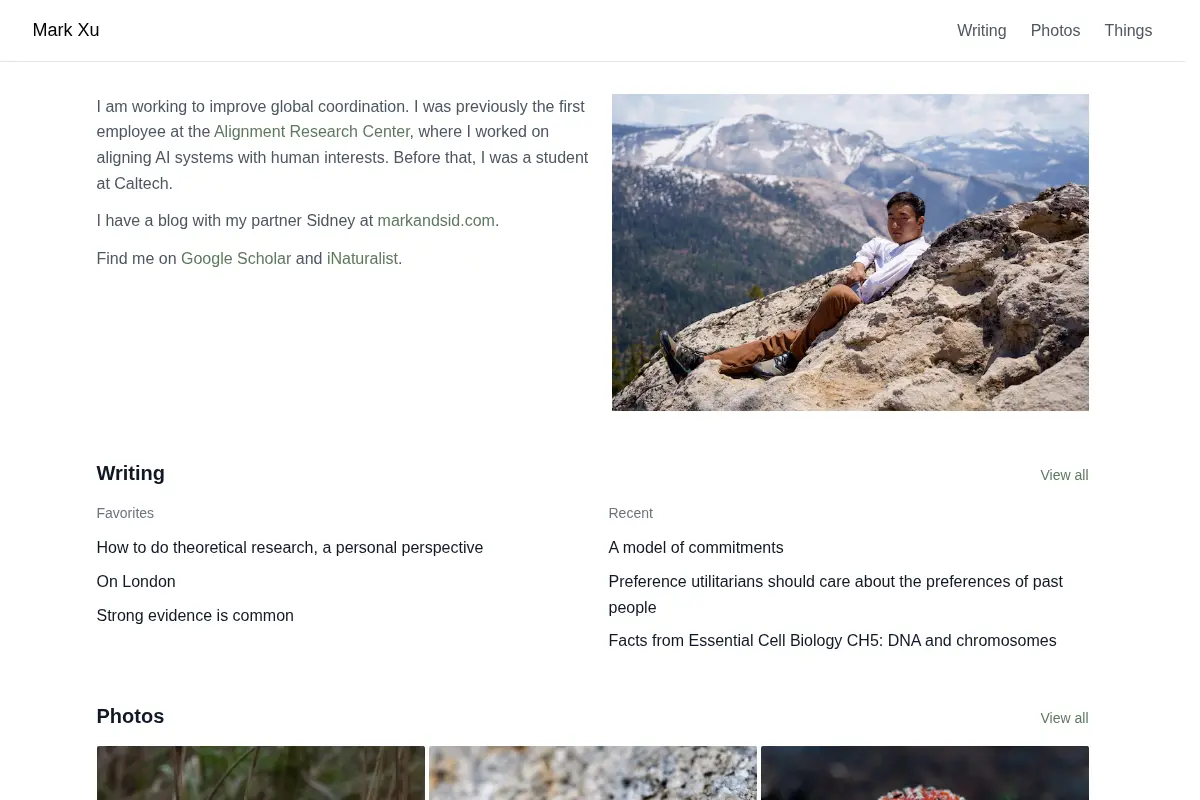The image size is (1200, 800).
Task: Open first photo thumbnail with branches
Action: 261,773
